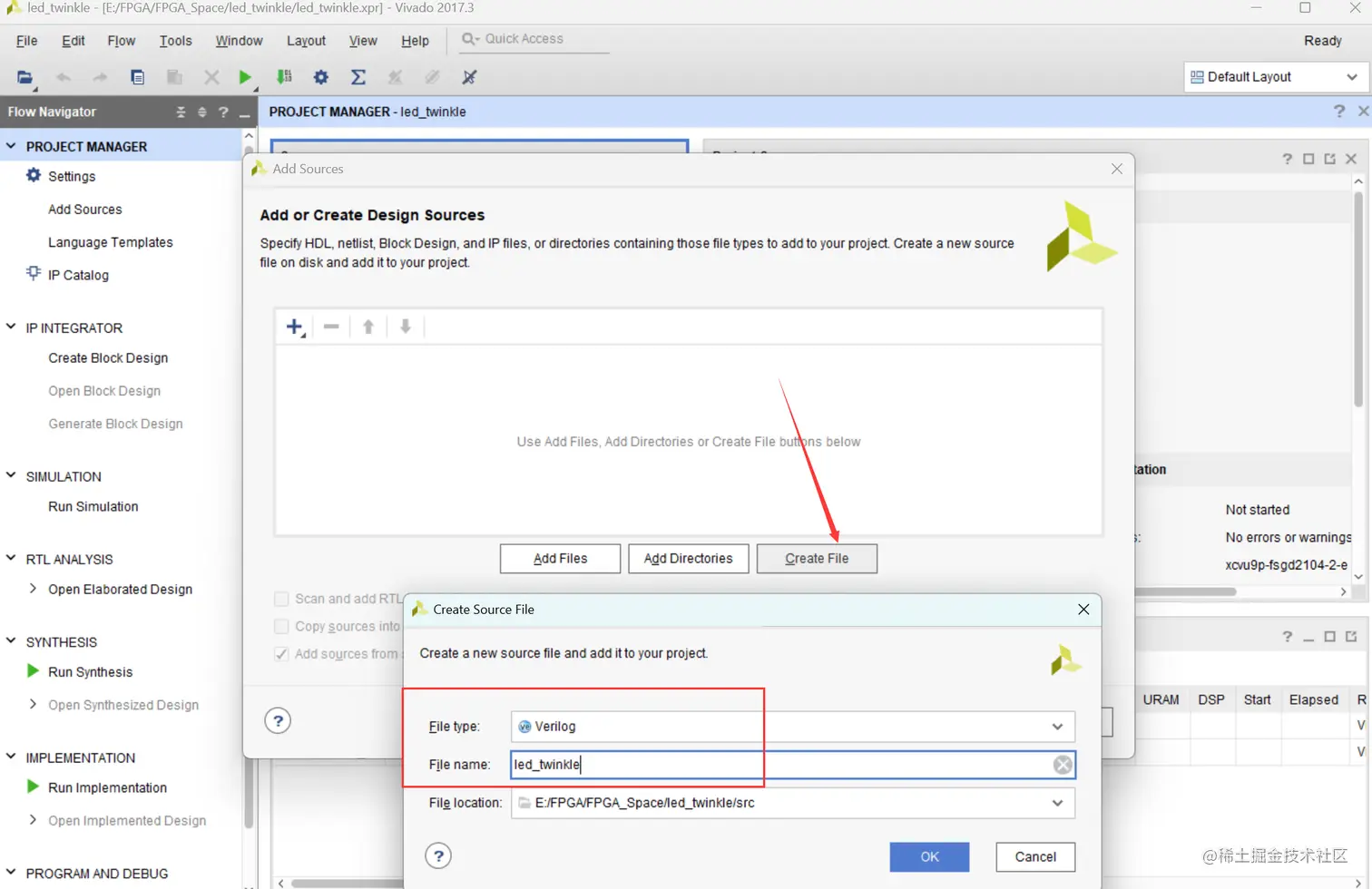This screenshot has width=1372, height=889.
Task: Open the Window menu
Action: tap(240, 41)
